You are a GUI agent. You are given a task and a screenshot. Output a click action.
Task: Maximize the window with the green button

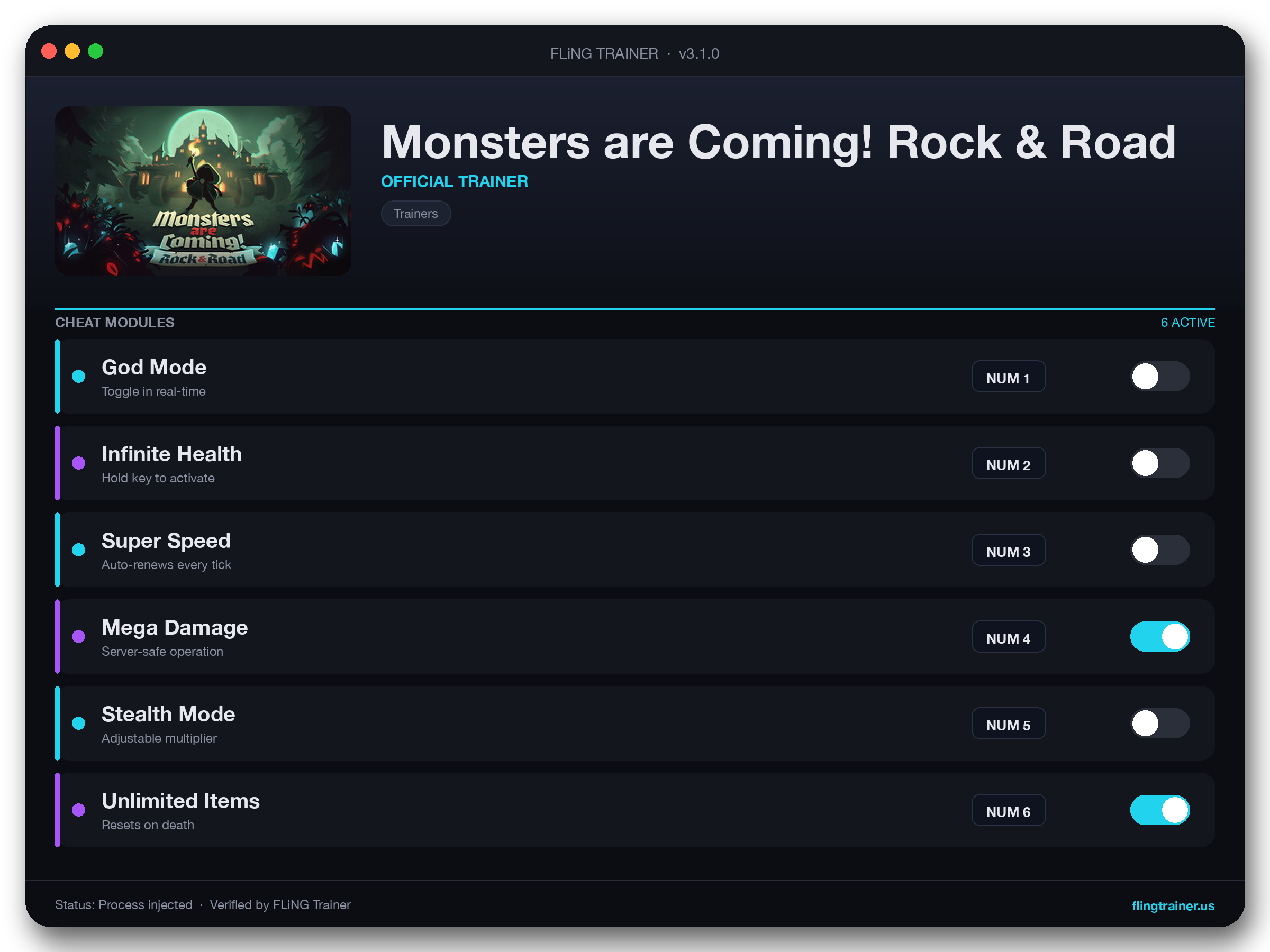tap(95, 52)
